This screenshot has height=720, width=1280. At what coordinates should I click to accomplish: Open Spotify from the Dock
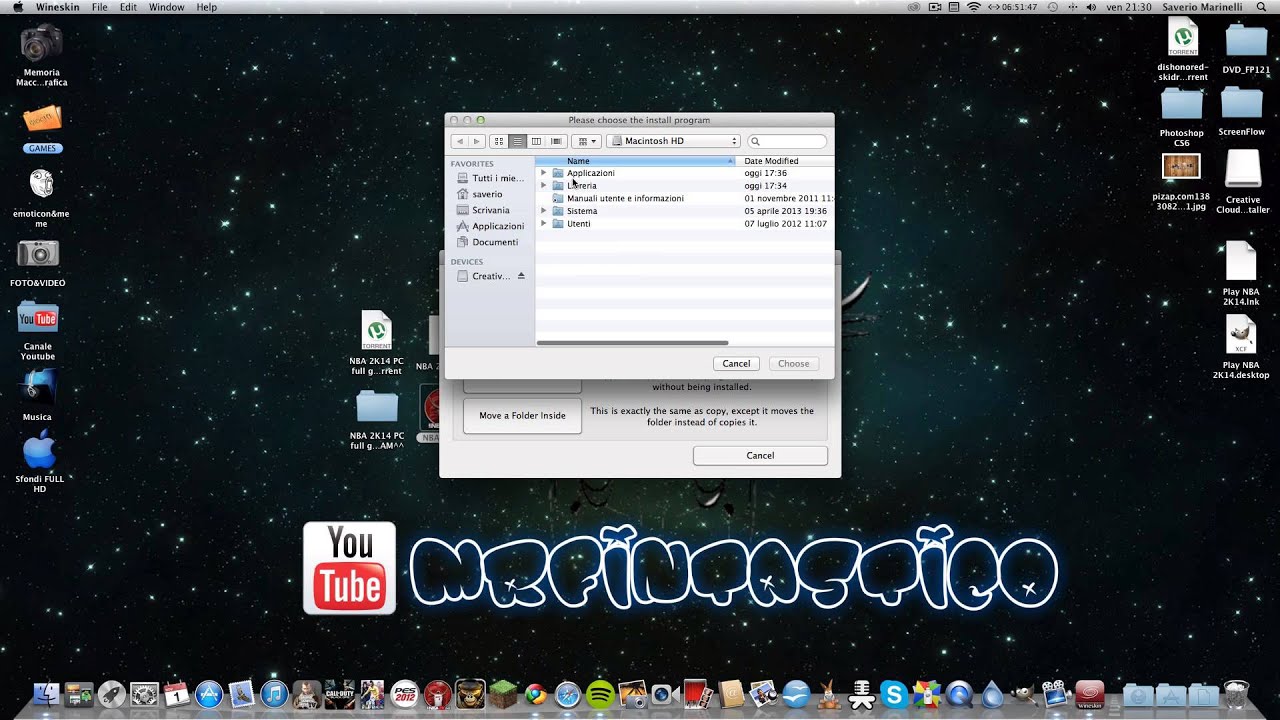[x=600, y=694]
